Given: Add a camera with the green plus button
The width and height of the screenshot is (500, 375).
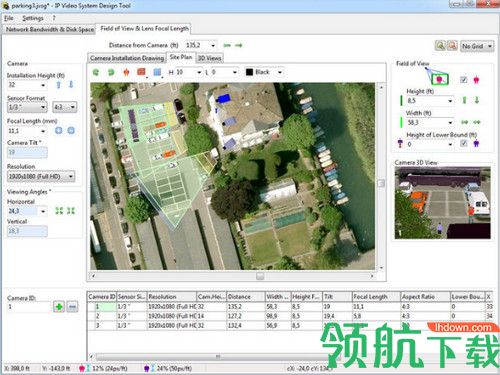Looking at the screenshot, I should pos(59,307).
